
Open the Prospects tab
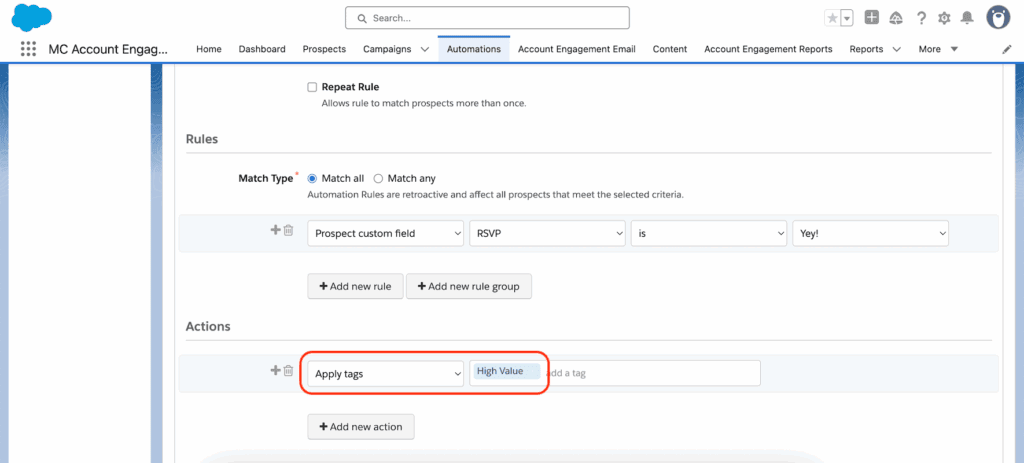point(325,49)
